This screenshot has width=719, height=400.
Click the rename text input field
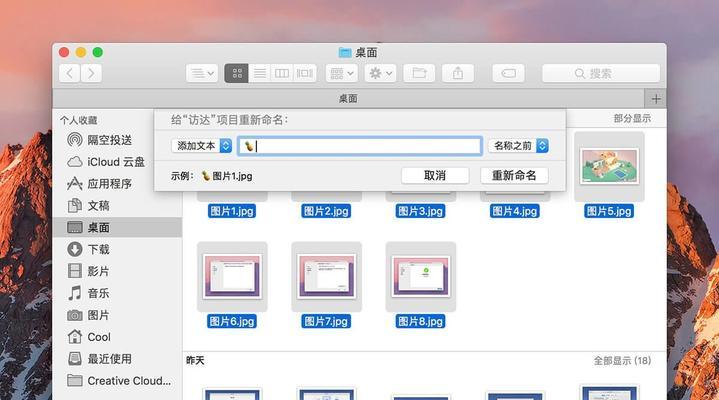pos(360,146)
